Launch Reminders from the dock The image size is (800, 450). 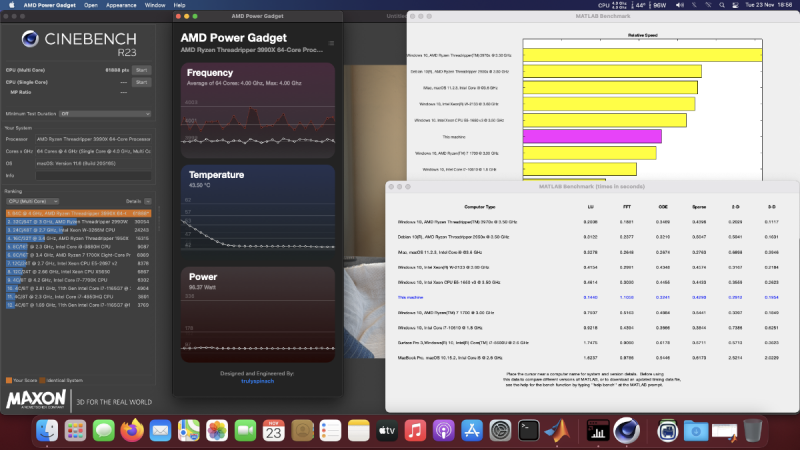click(x=330, y=431)
